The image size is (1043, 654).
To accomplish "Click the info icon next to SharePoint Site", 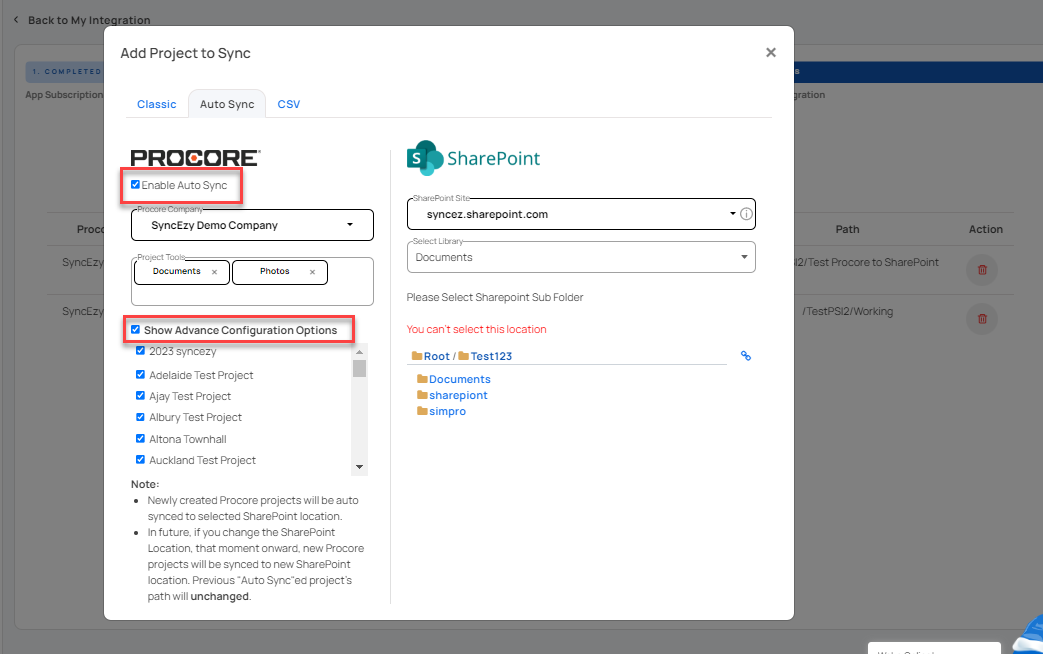I will [x=746, y=214].
